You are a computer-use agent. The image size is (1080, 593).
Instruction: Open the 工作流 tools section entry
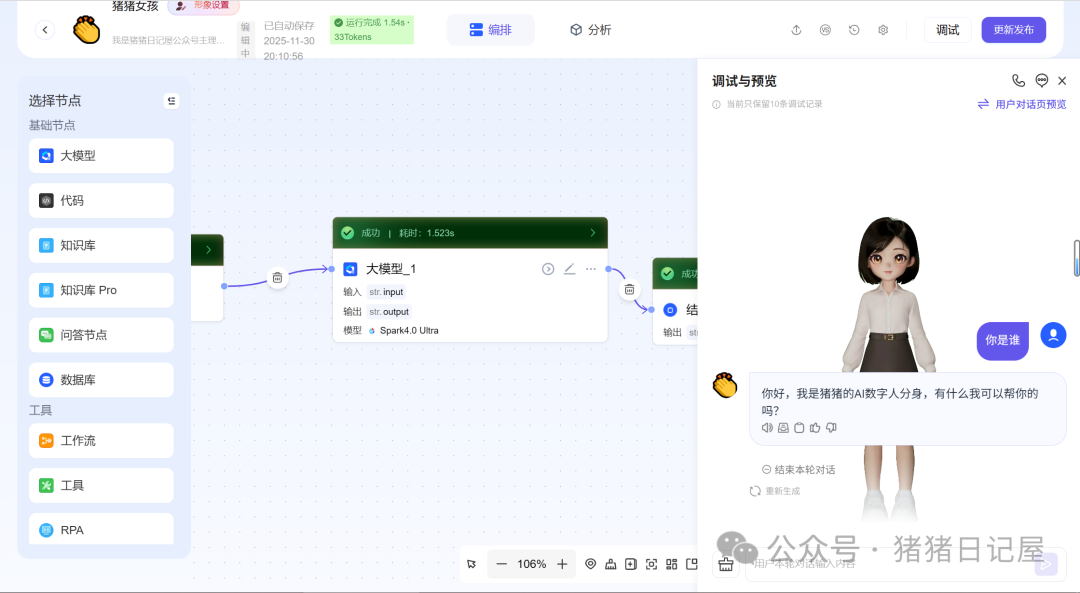(x=101, y=440)
